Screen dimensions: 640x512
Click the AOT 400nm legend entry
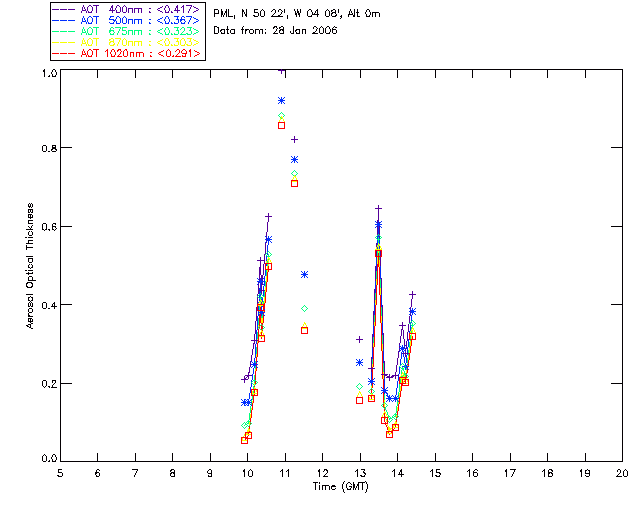(x=126, y=9)
